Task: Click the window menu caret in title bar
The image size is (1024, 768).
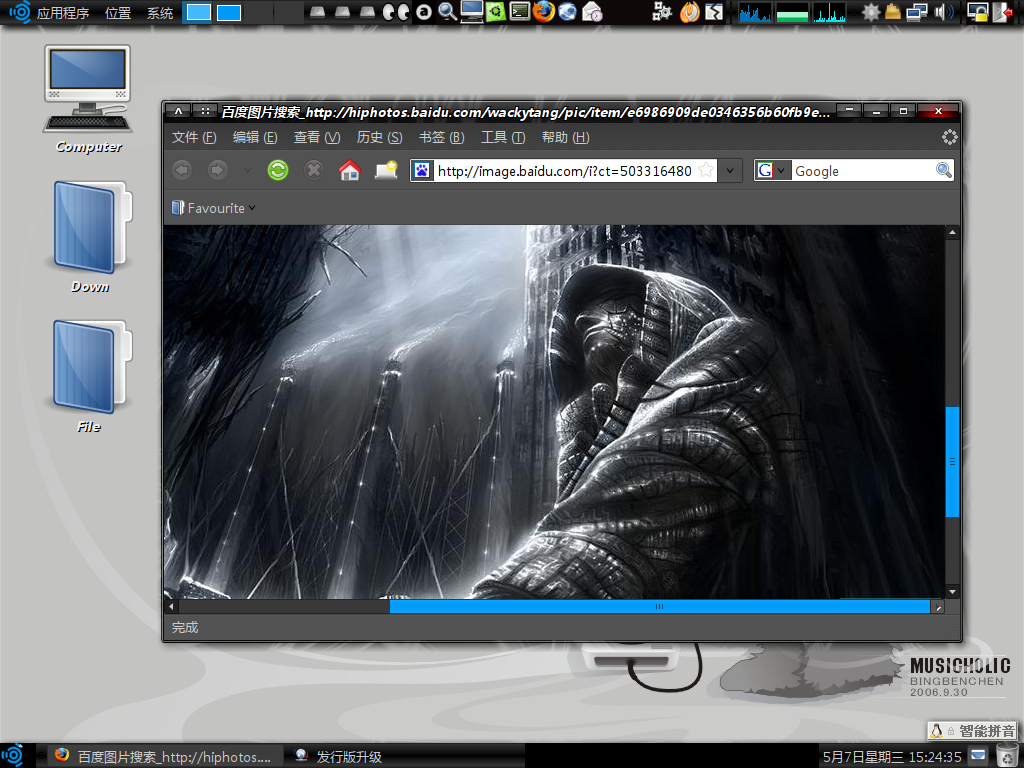Action: coord(178,111)
